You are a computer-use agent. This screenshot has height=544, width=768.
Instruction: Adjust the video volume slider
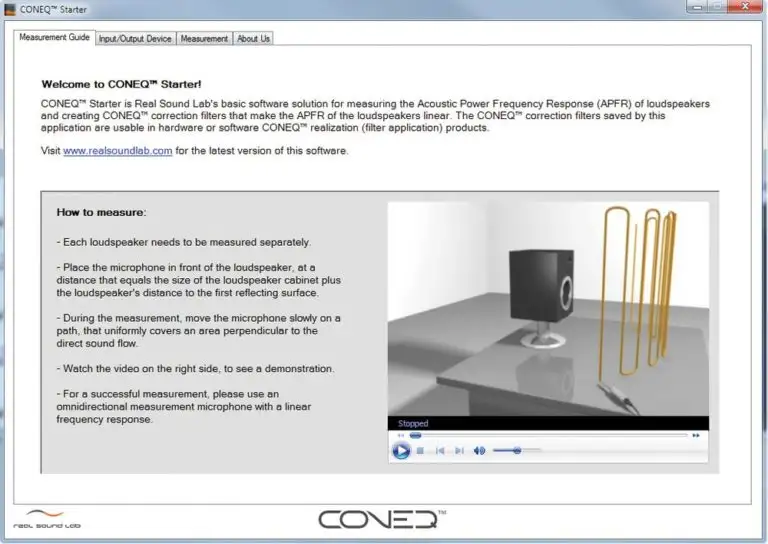point(517,450)
